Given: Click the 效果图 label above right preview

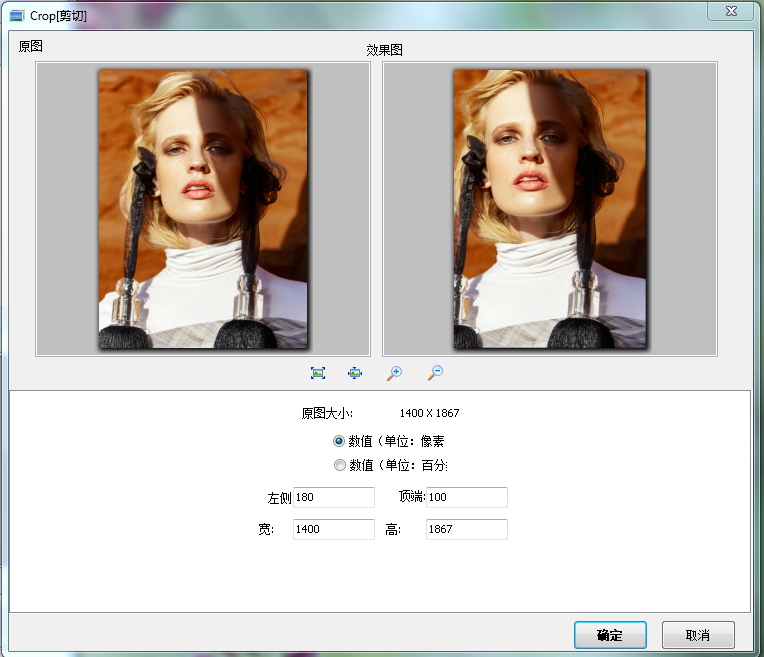Looking at the screenshot, I should [384, 50].
